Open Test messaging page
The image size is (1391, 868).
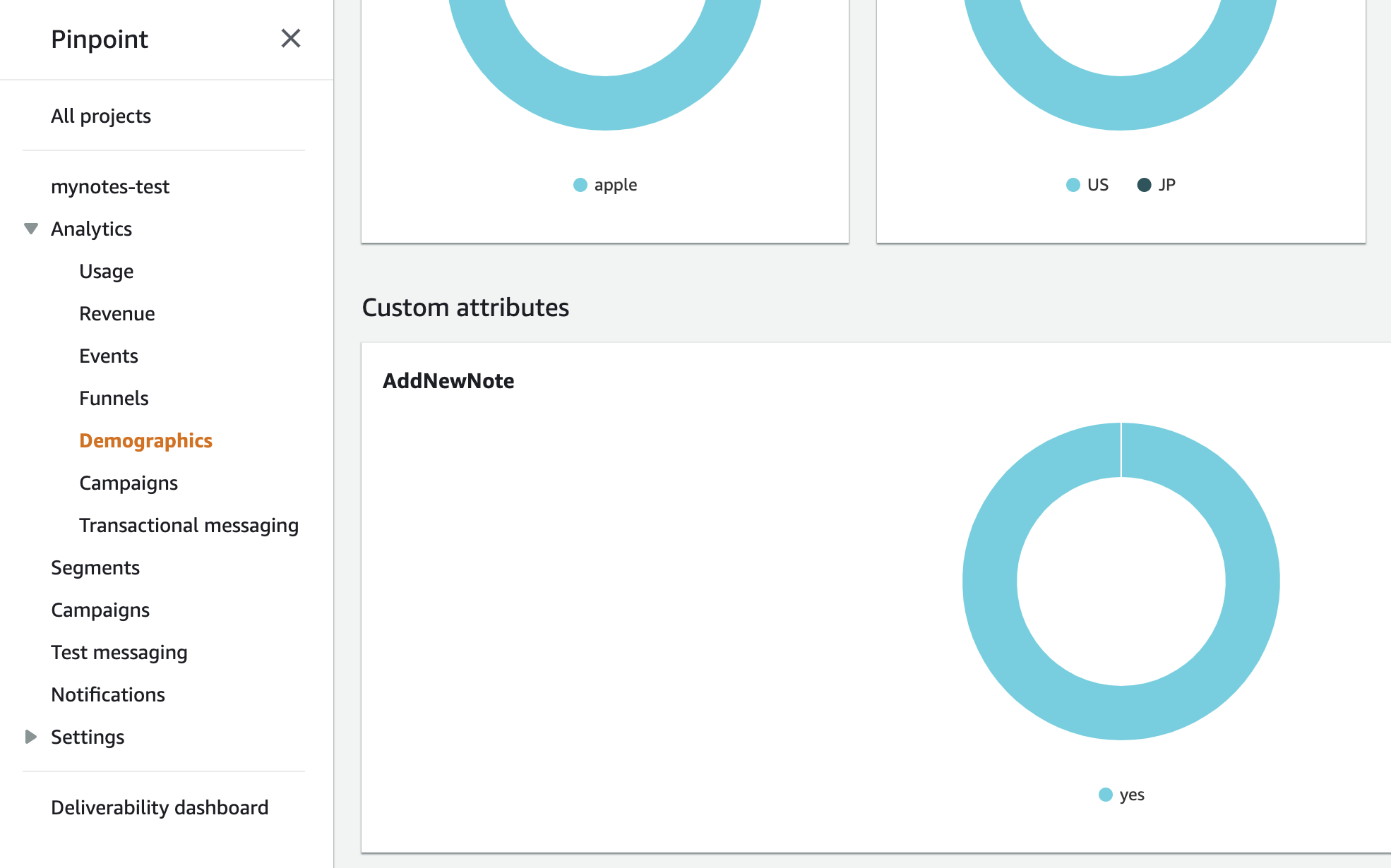[119, 652]
